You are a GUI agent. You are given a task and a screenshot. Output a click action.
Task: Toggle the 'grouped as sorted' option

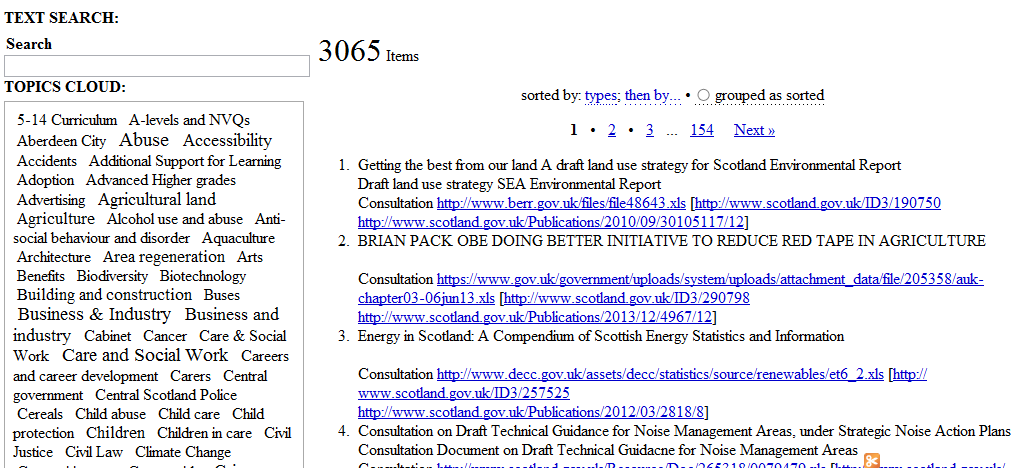704,96
